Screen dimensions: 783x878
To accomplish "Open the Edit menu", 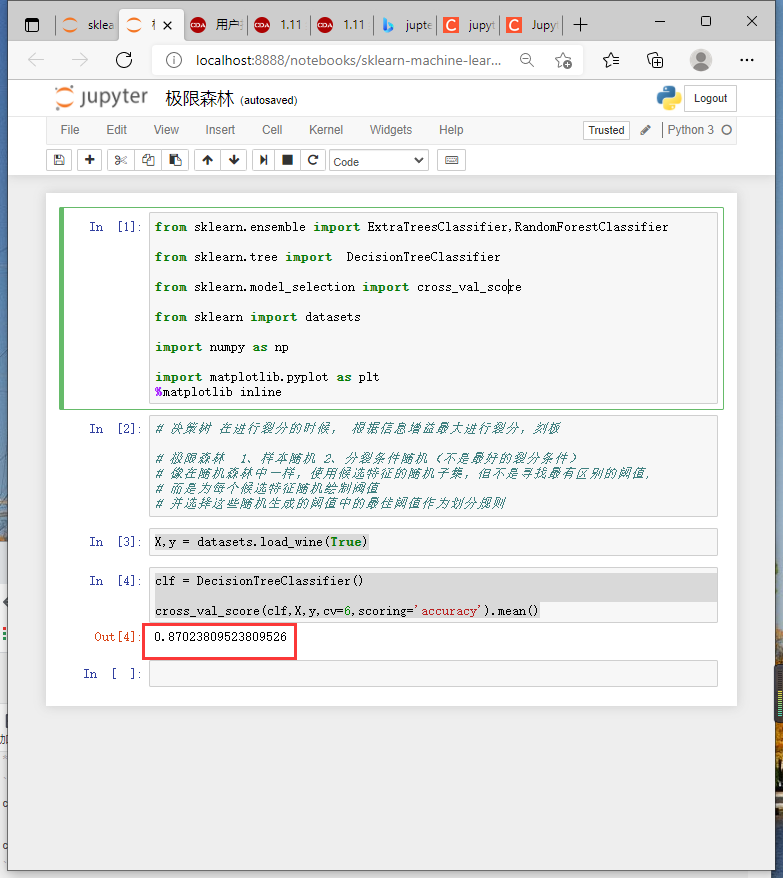I will [x=116, y=130].
